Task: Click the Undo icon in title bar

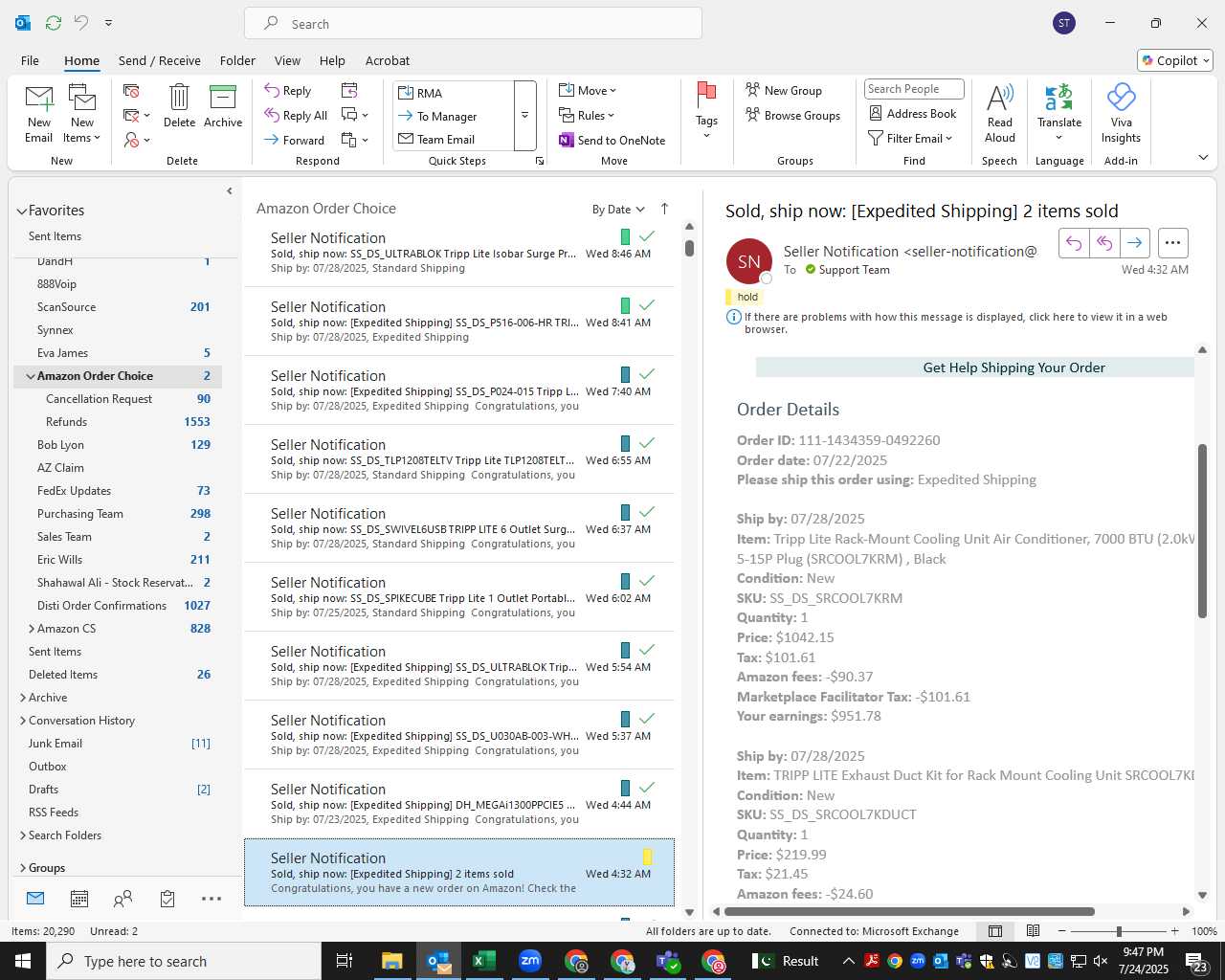Action: click(x=81, y=22)
